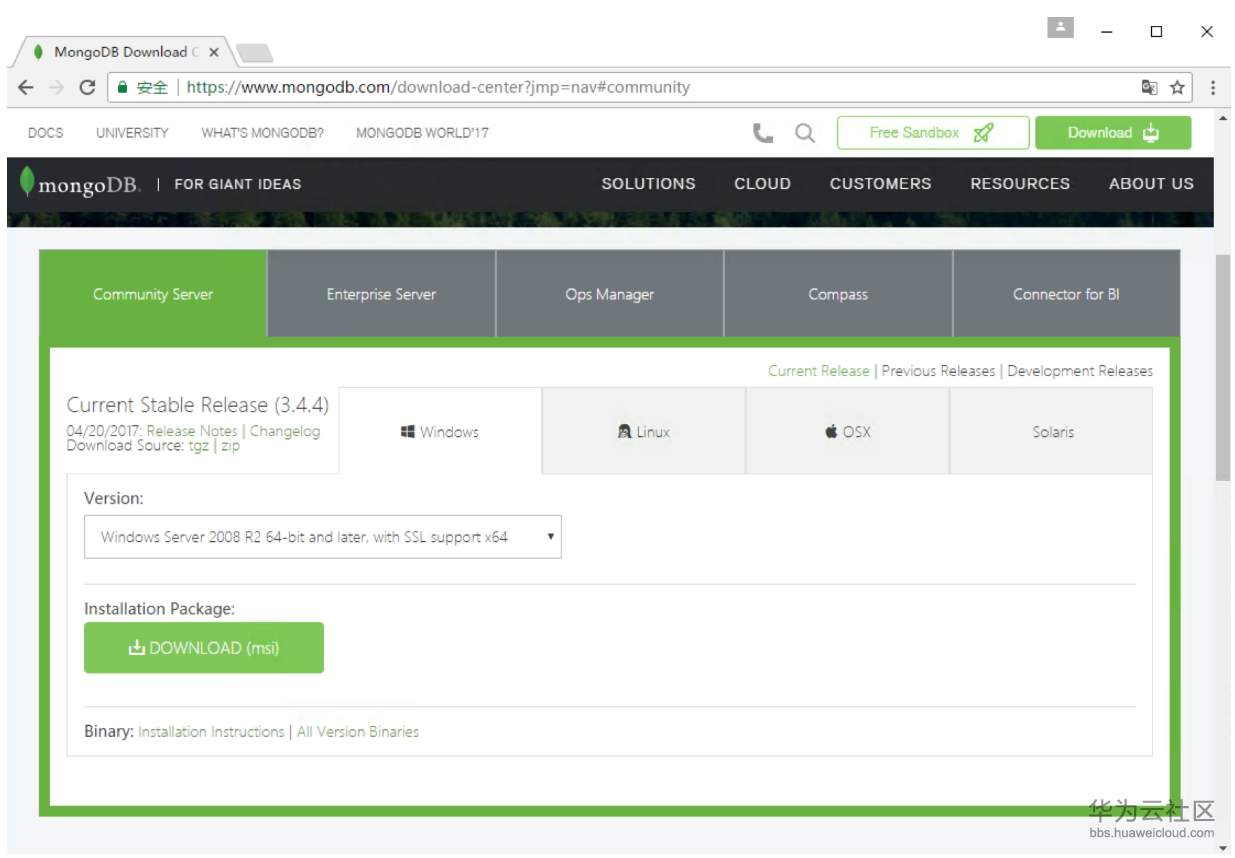Click Previous Releases link
Screen dimensions: 1235x858
tap(938, 371)
